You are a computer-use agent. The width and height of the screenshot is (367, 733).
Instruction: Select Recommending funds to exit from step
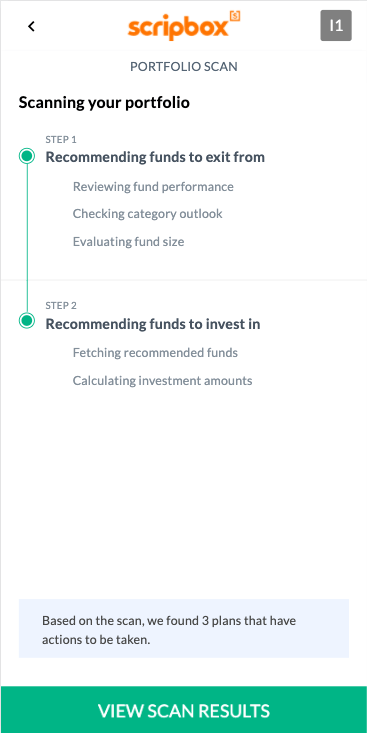pyautogui.click(x=155, y=157)
